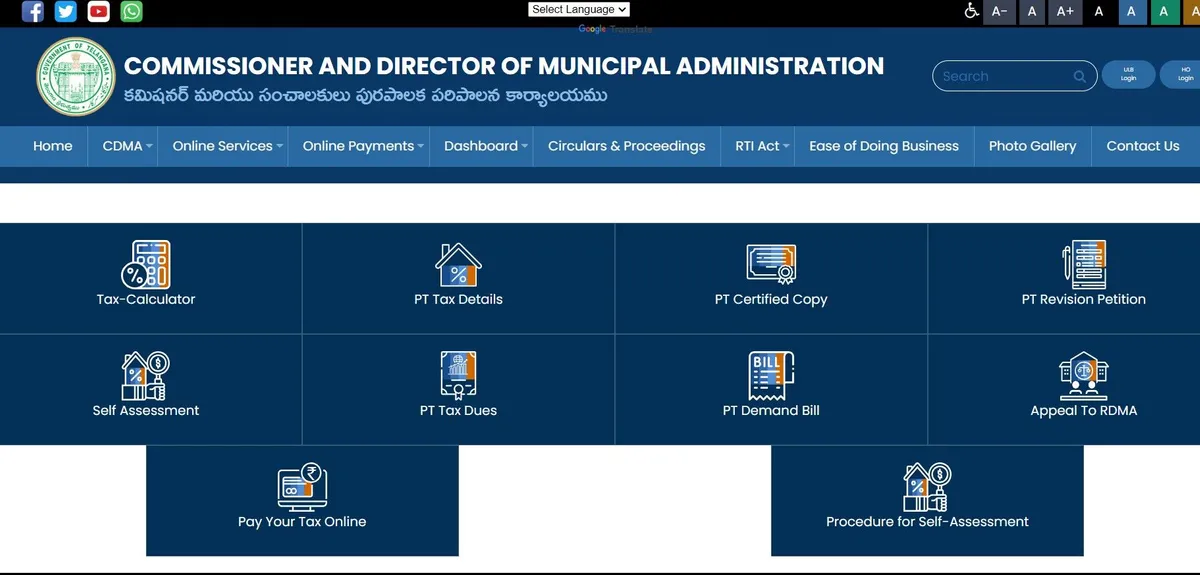Open the YouTube social icon

coord(98,11)
